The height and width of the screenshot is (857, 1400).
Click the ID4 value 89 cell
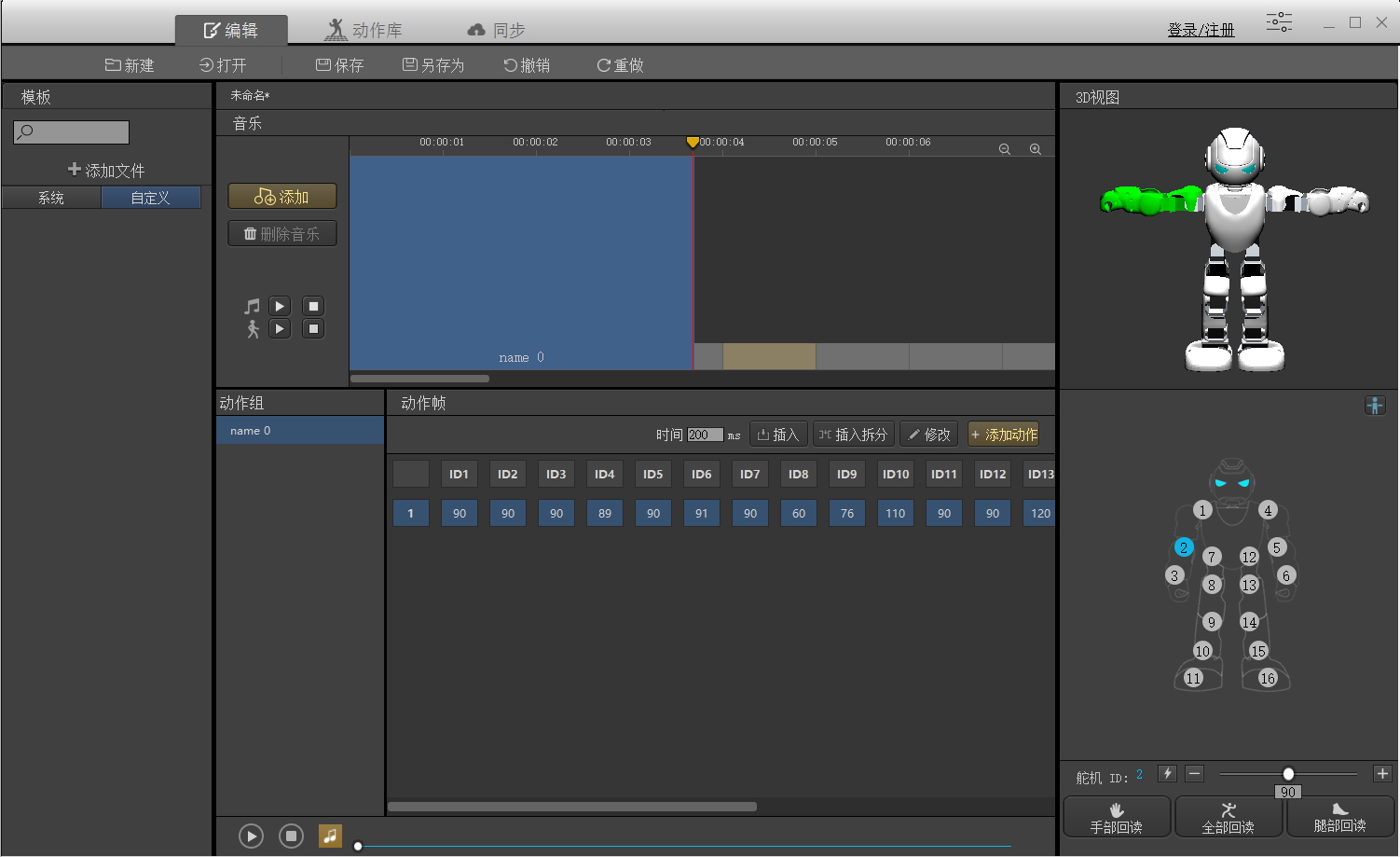(605, 513)
